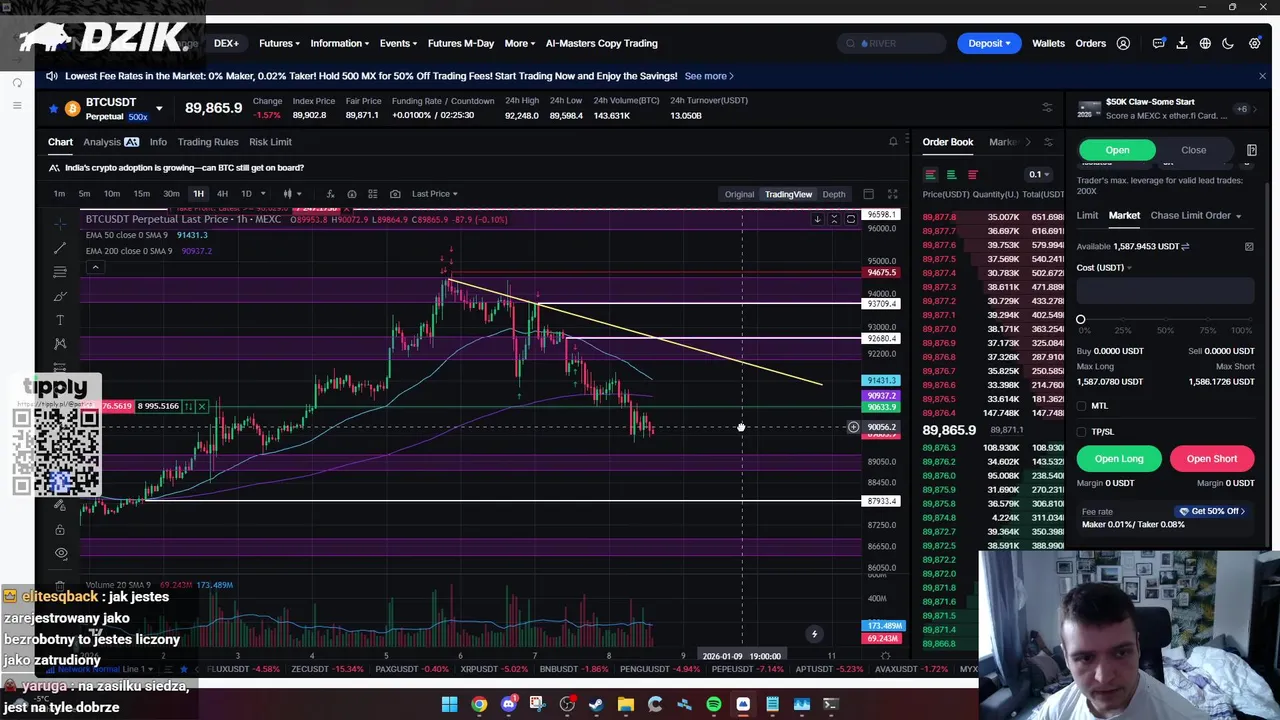Image resolution: width=1280 pixels, height=720 pixels.
Task: Open the Wallets link
Action: pyautogui.click(x=1048, y=43)
